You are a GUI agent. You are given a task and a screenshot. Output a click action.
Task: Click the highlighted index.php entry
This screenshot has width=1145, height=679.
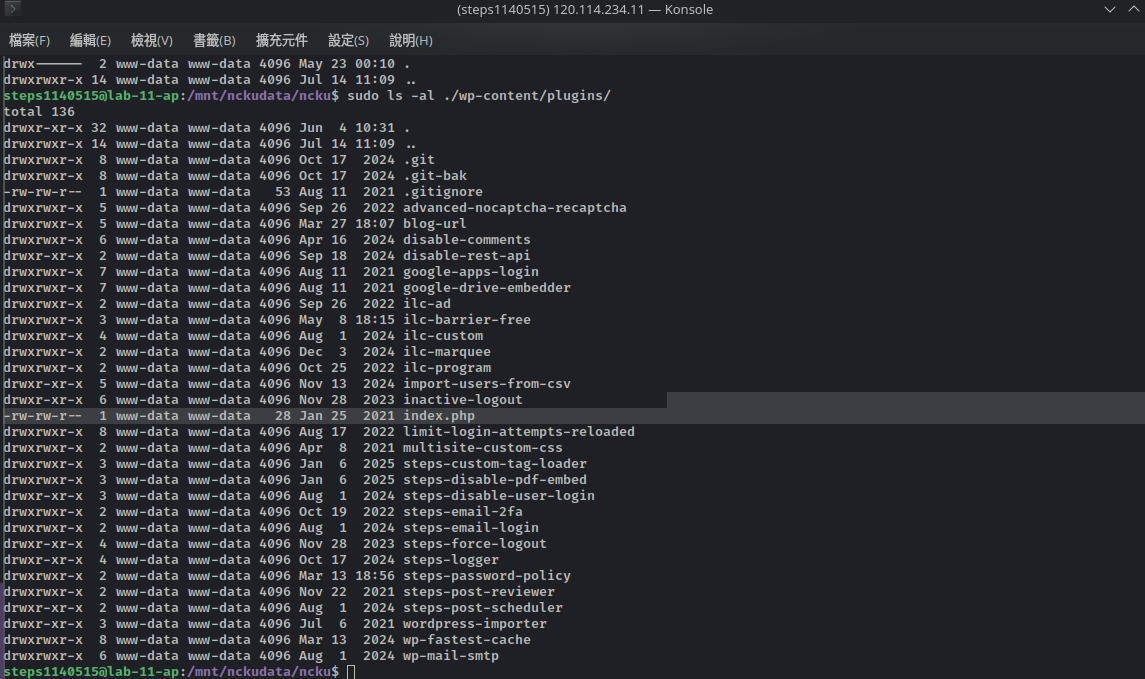point(438,416)
